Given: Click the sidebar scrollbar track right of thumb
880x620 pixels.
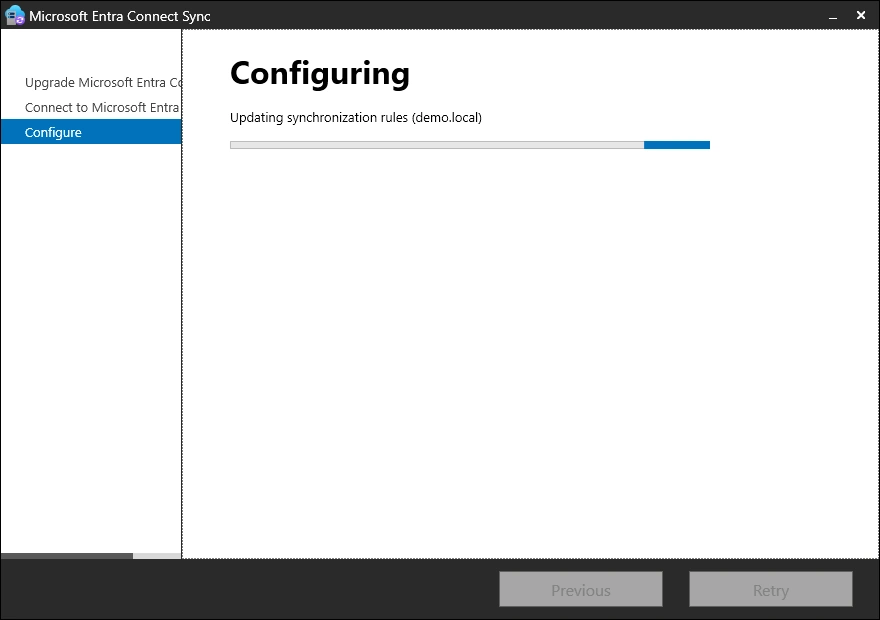Looking at the screenshot, I should (x=157, y=556).
